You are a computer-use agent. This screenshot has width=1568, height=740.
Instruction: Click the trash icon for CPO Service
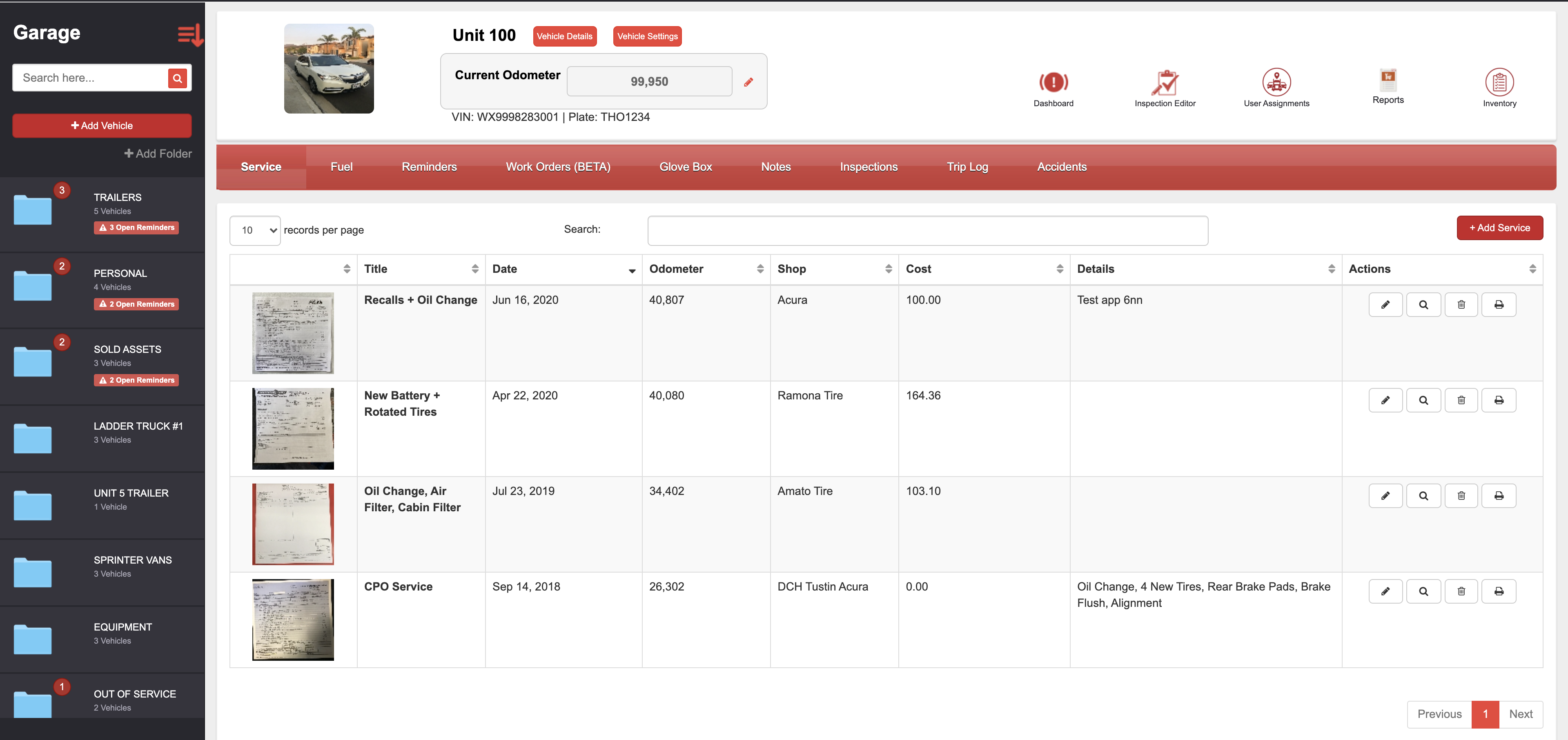[x=1461, y=591]
